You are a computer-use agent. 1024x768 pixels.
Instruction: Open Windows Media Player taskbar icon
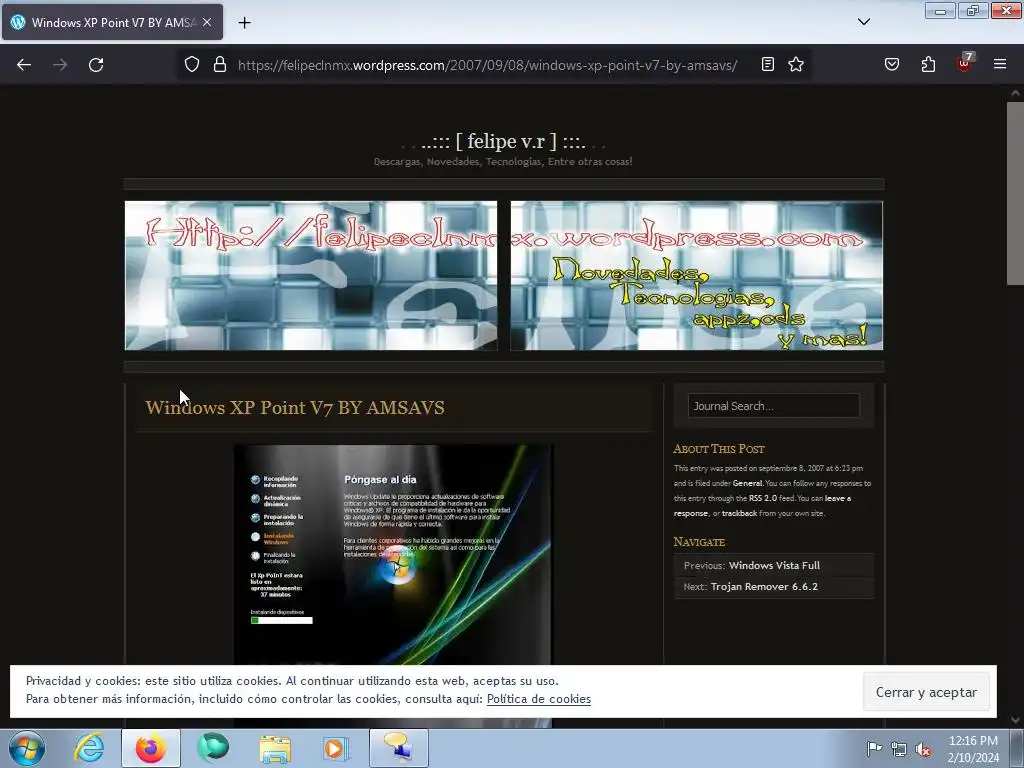(x=336, y=748)
